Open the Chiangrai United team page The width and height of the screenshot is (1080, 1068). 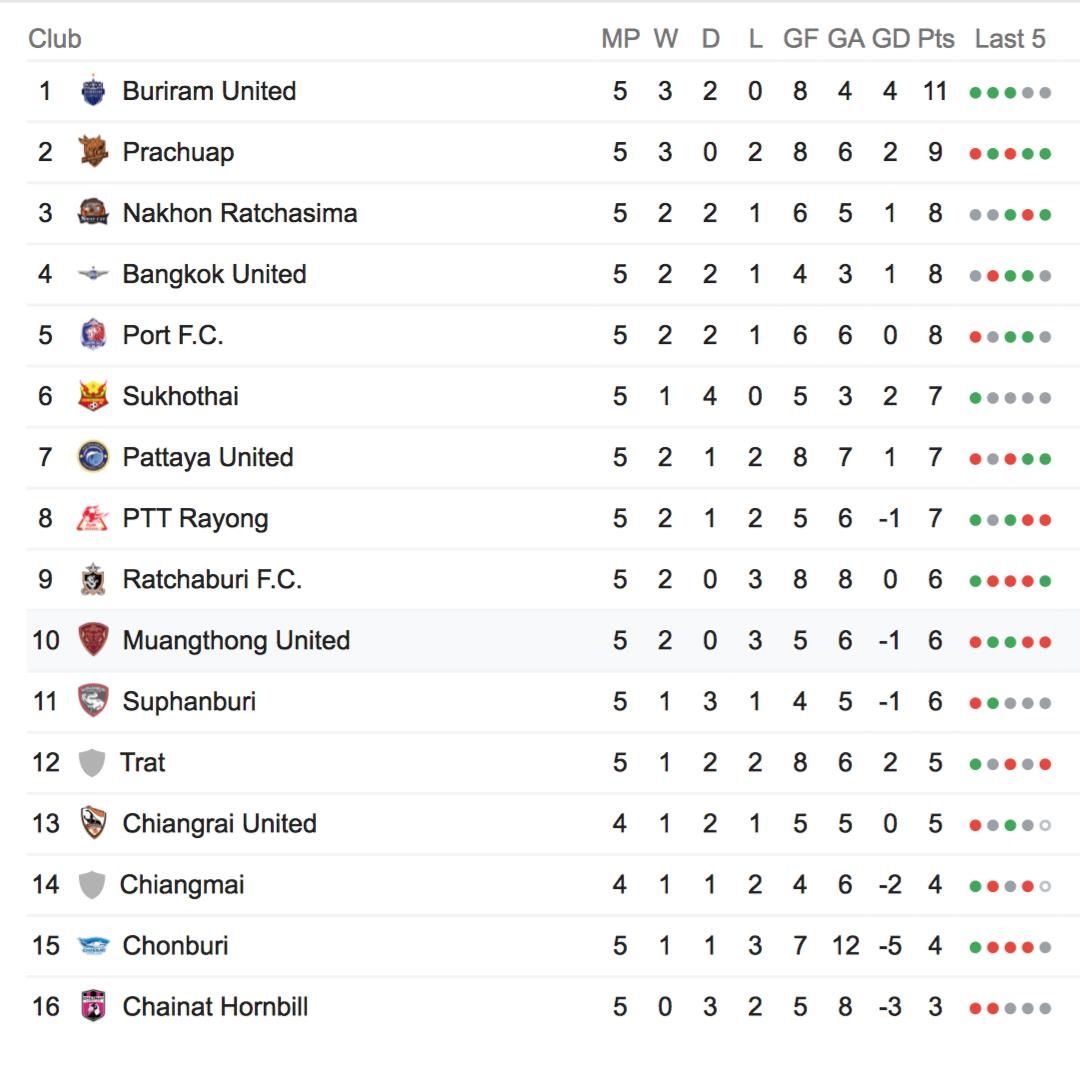click(219, 823)
